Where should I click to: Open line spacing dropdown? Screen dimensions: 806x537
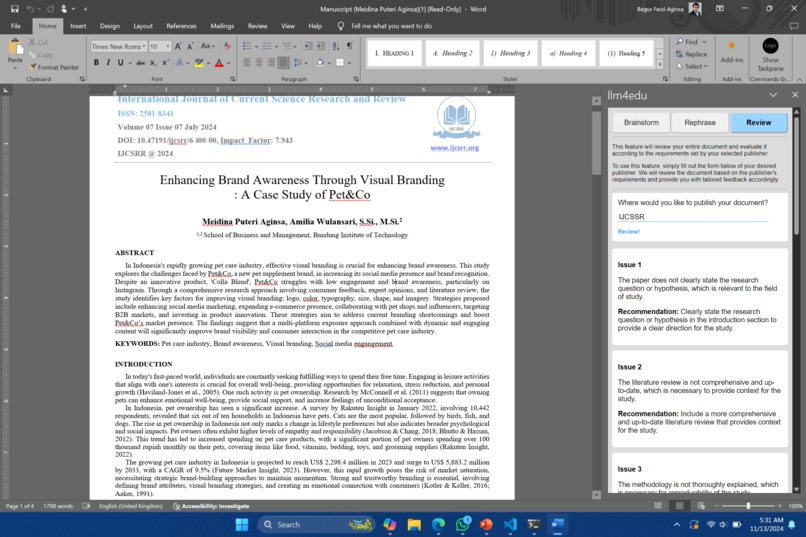point(300,63)
